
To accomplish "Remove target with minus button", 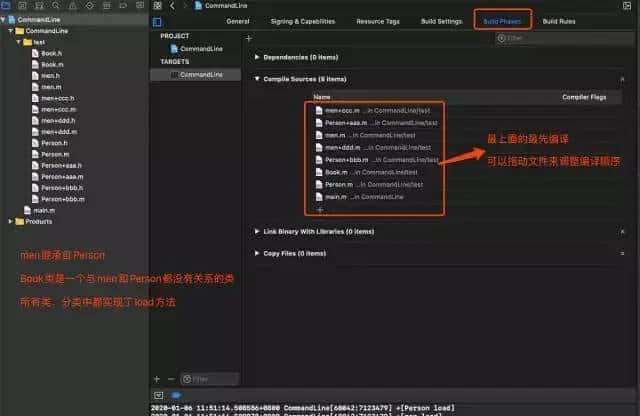I will click(x=171, y=379).
